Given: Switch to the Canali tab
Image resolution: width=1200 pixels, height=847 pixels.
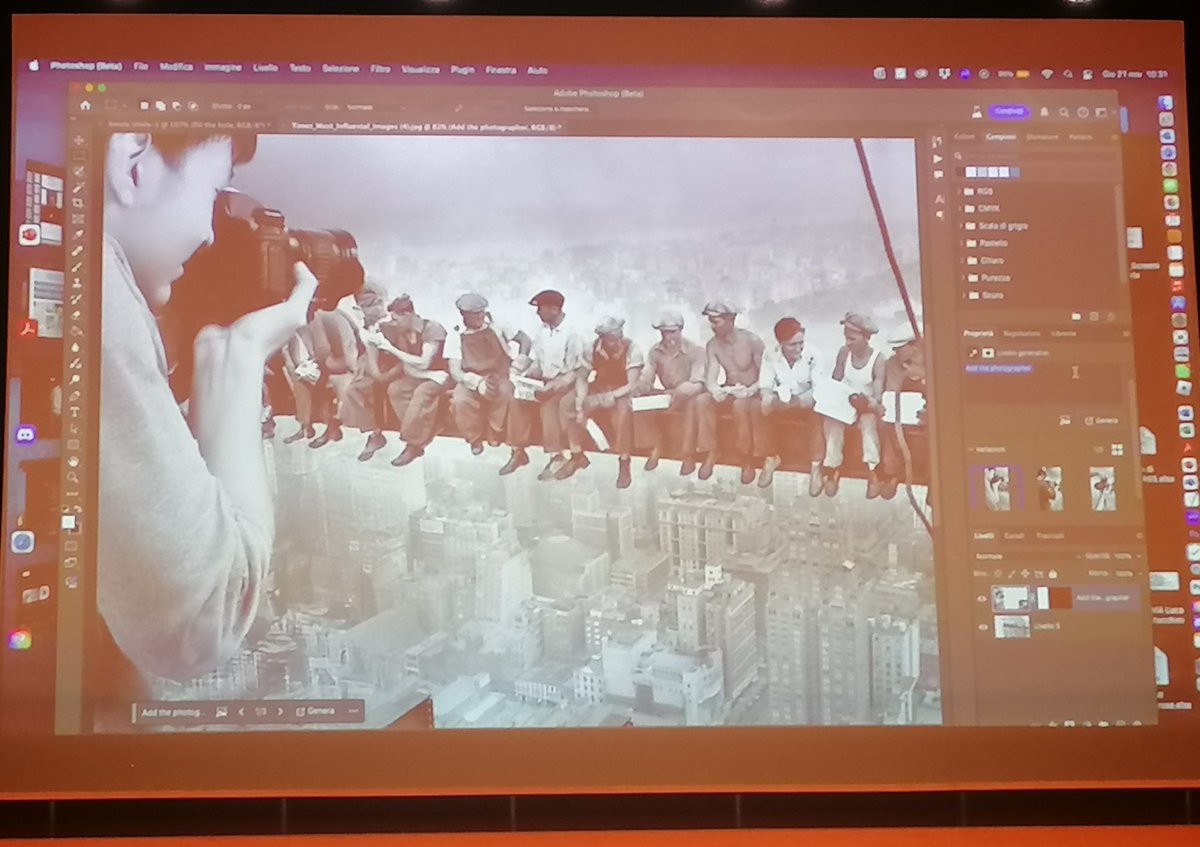Looking at the screenshot, I should click(1014, 536).
